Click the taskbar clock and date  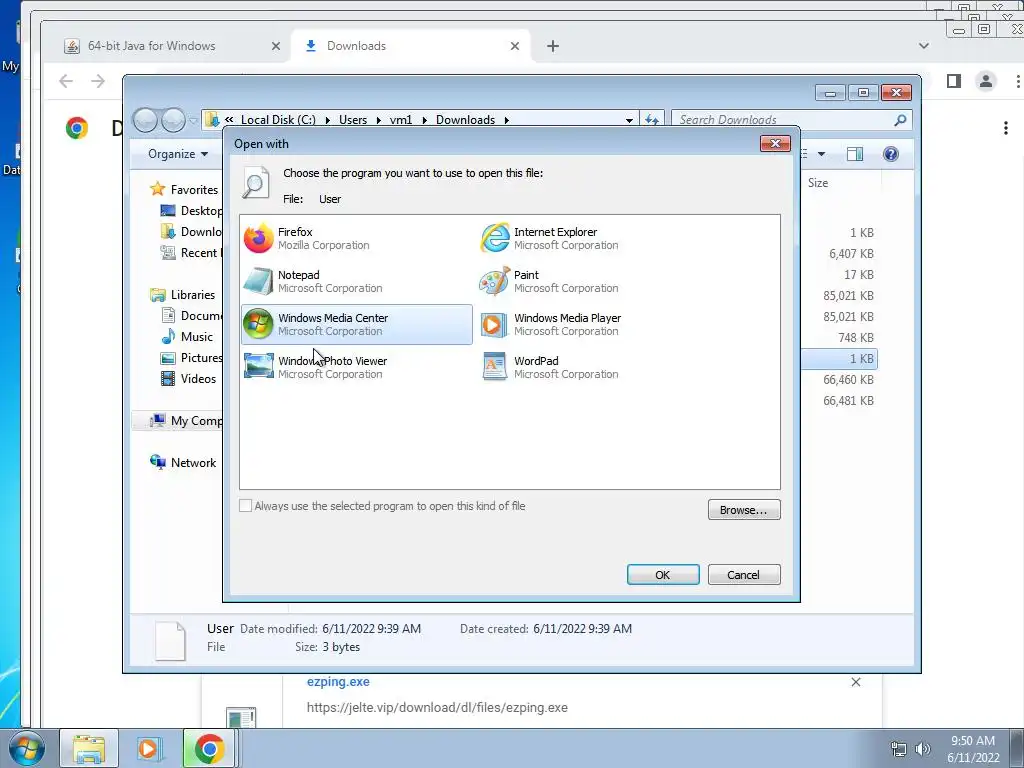[973, 749]
